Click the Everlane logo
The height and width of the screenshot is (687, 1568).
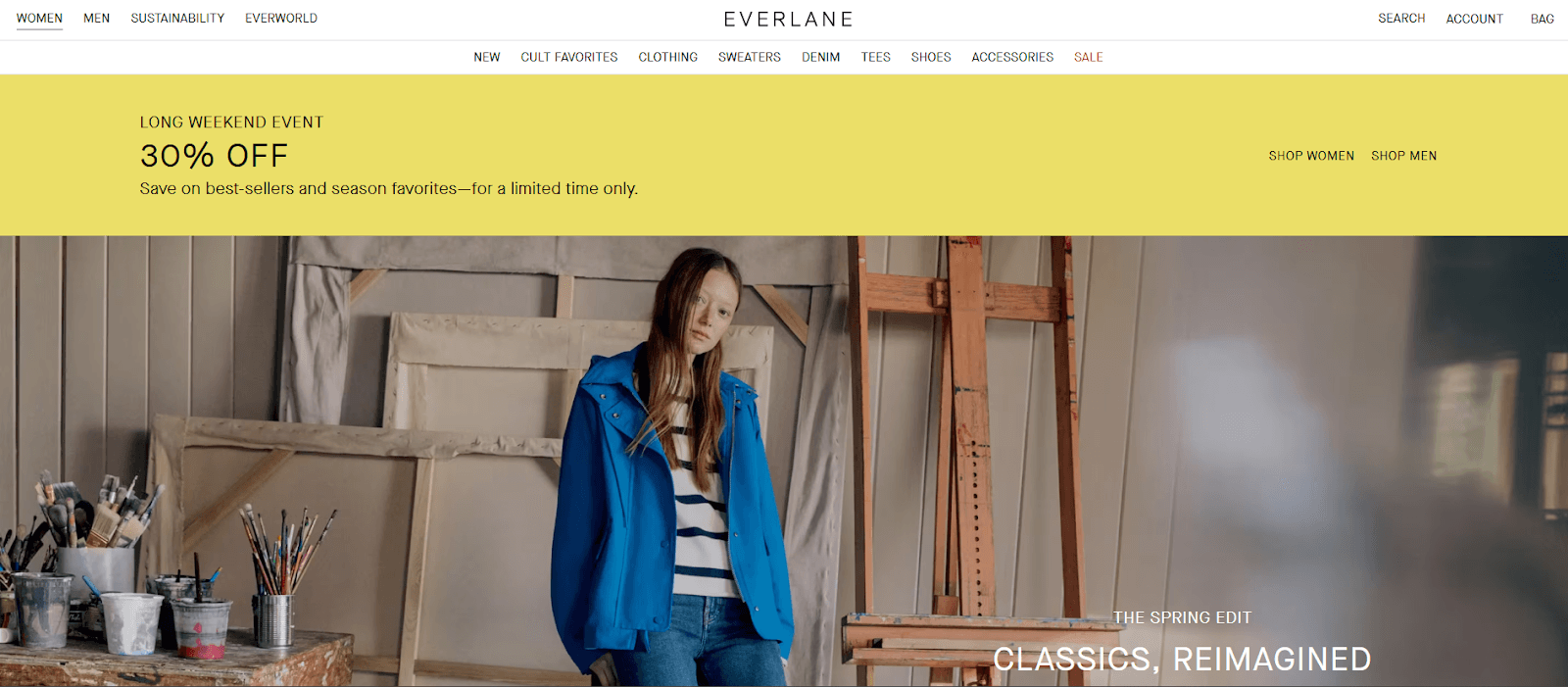point(789,20)
